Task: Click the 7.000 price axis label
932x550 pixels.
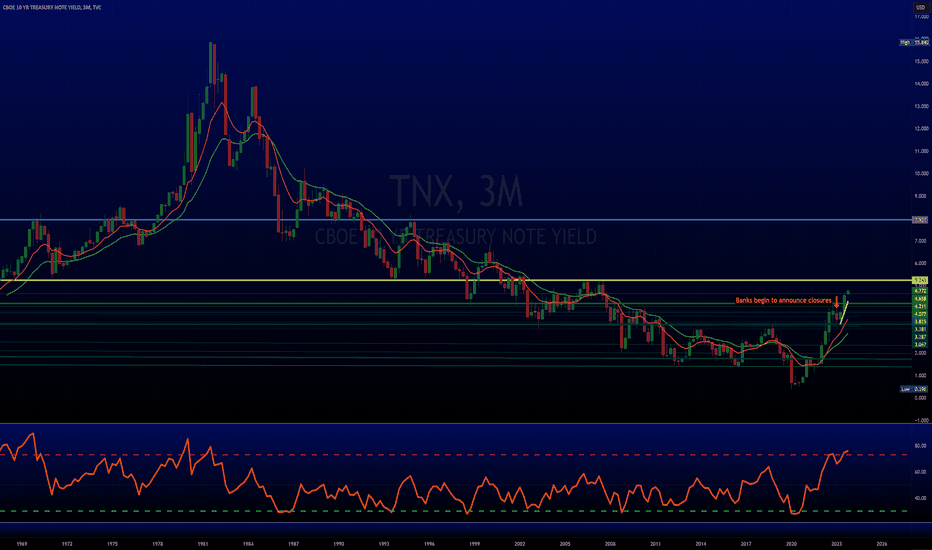Action: click(921, 241)
